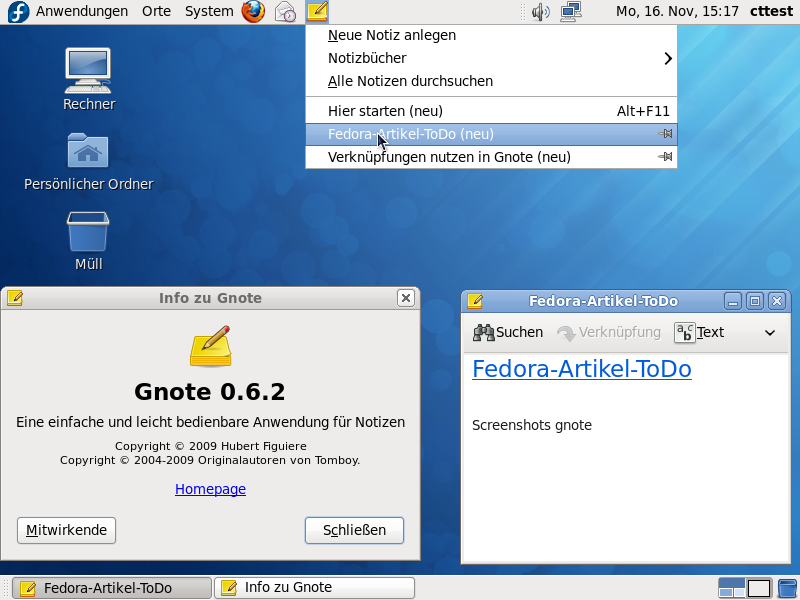This screenshot has width=800, height=600.
Task: Toggle pin on Fedora-Artikel-ToDo menu entry
Action: pos(665,134)
